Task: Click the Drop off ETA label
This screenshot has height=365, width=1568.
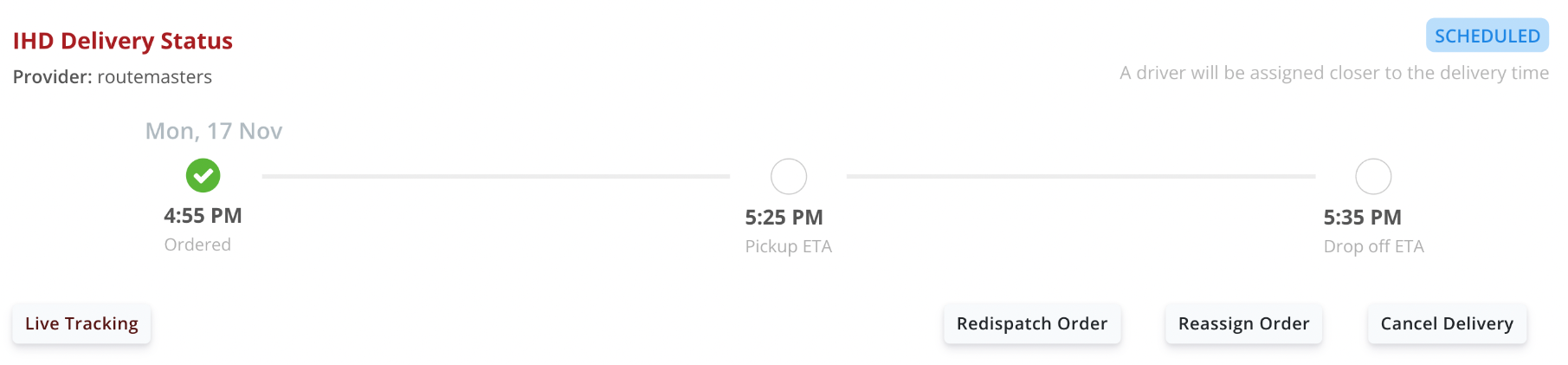Action: 1373,246
